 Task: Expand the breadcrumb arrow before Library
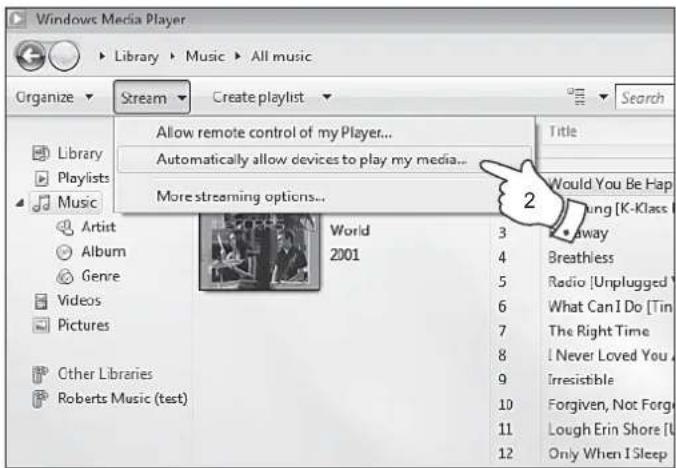click(x=102, y=56)
